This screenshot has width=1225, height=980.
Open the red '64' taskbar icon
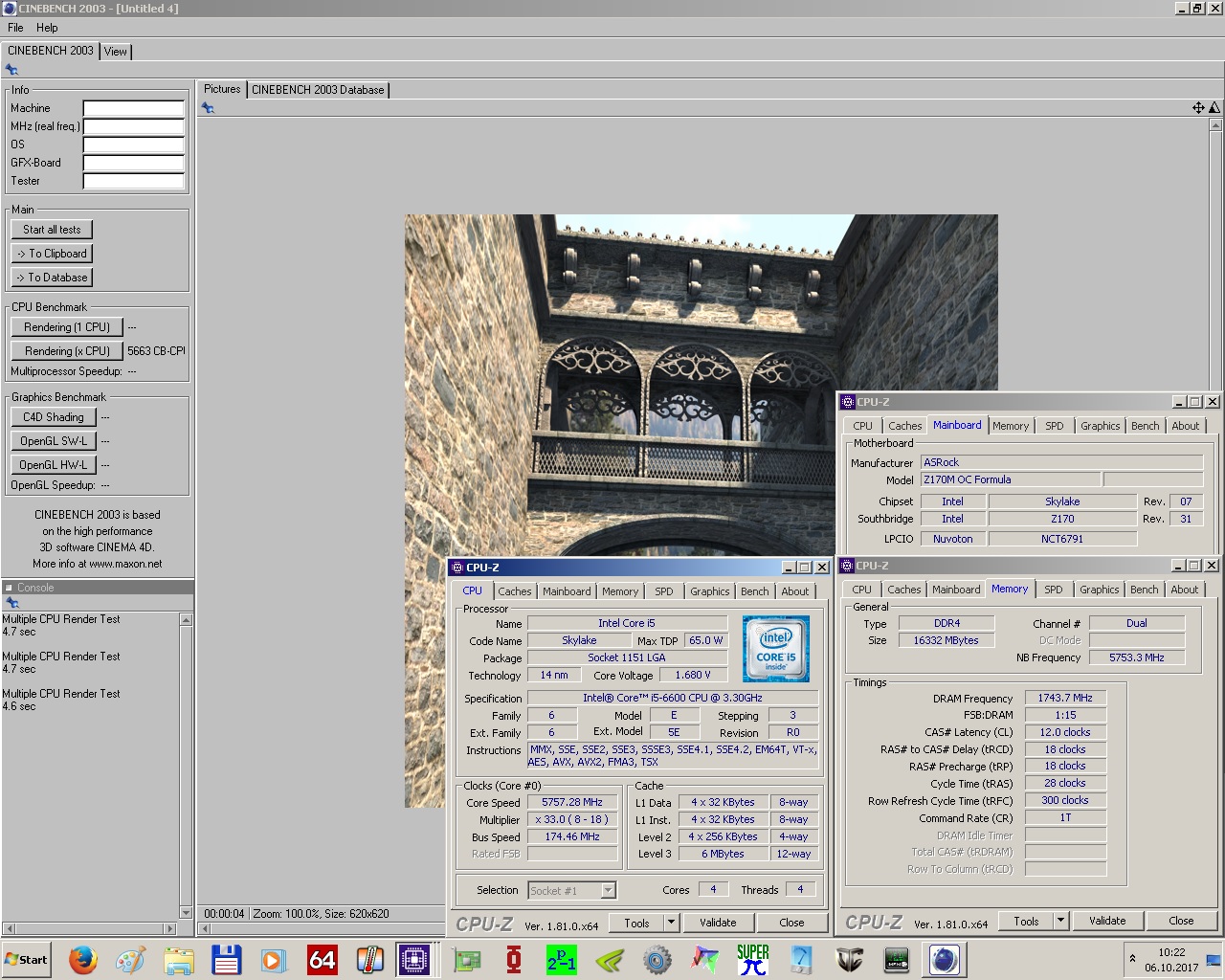tap(323, 959)
